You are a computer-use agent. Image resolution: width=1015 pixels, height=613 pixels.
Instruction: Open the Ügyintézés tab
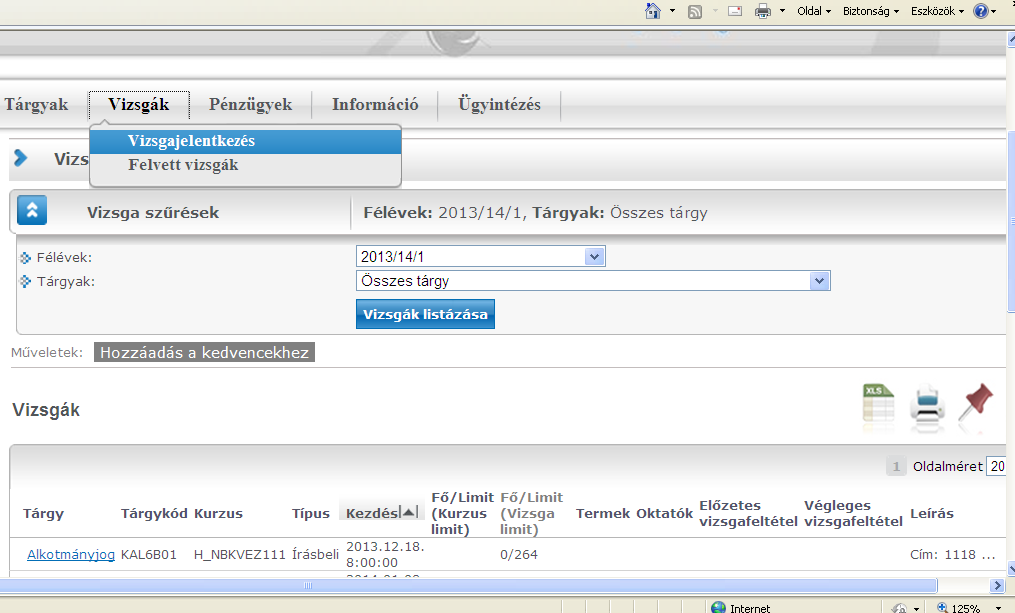(499, 105)
